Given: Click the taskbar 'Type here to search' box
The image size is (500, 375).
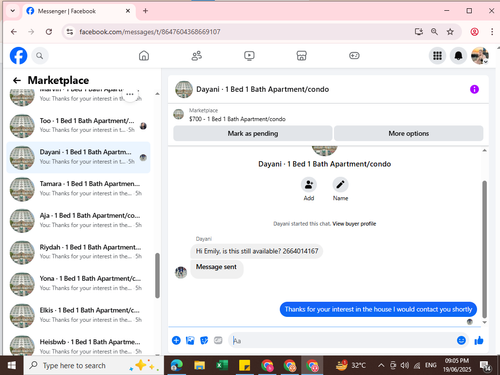Looking at the screenshot, I should click(94, 366).
